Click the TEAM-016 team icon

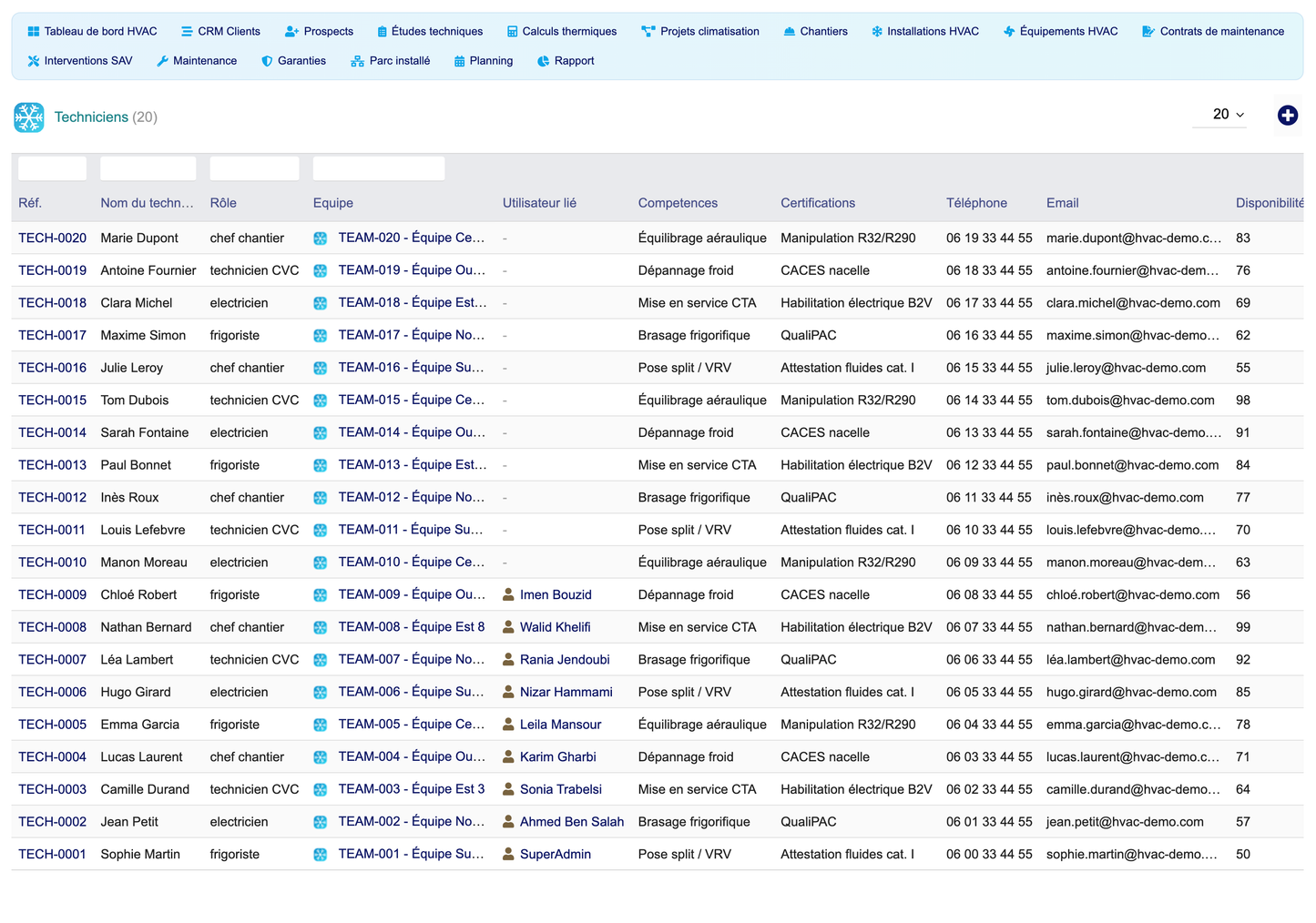click(321, 369)
